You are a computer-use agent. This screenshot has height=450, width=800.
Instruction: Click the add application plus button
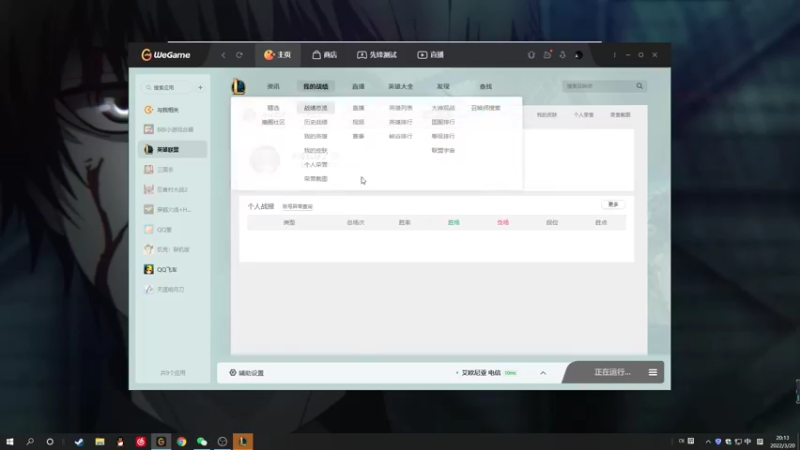point(200,87)
